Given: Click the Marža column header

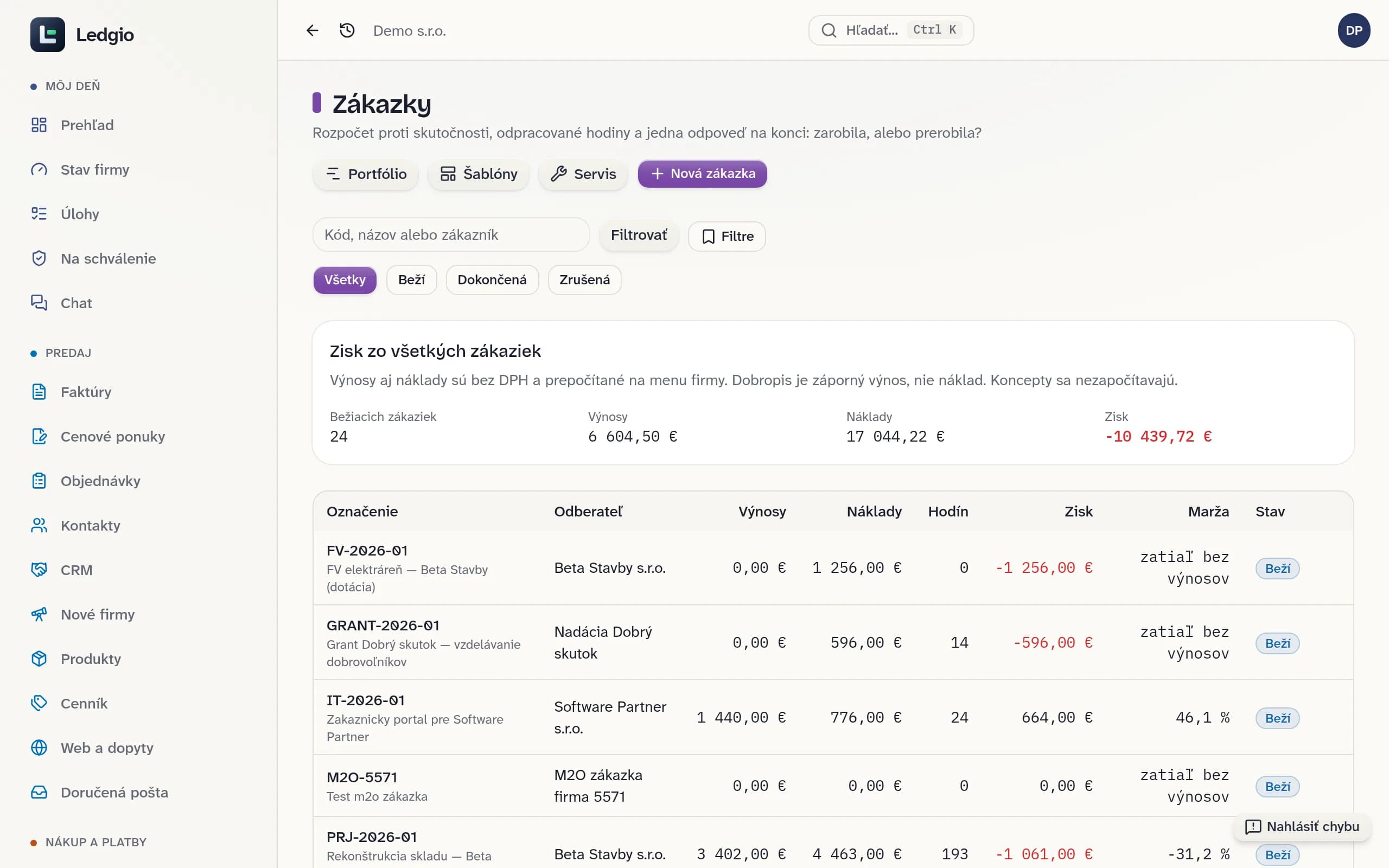Looking at the screenshot, I should (x=1208, y=512).
